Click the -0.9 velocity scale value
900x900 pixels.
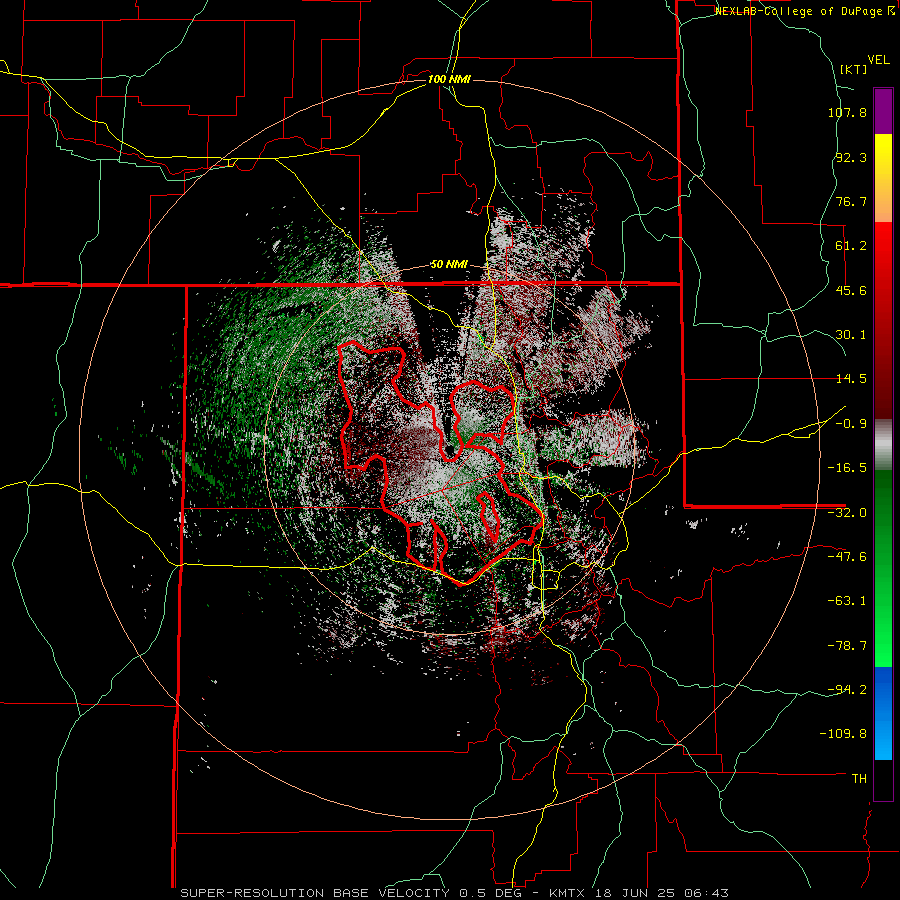point(851,424)
